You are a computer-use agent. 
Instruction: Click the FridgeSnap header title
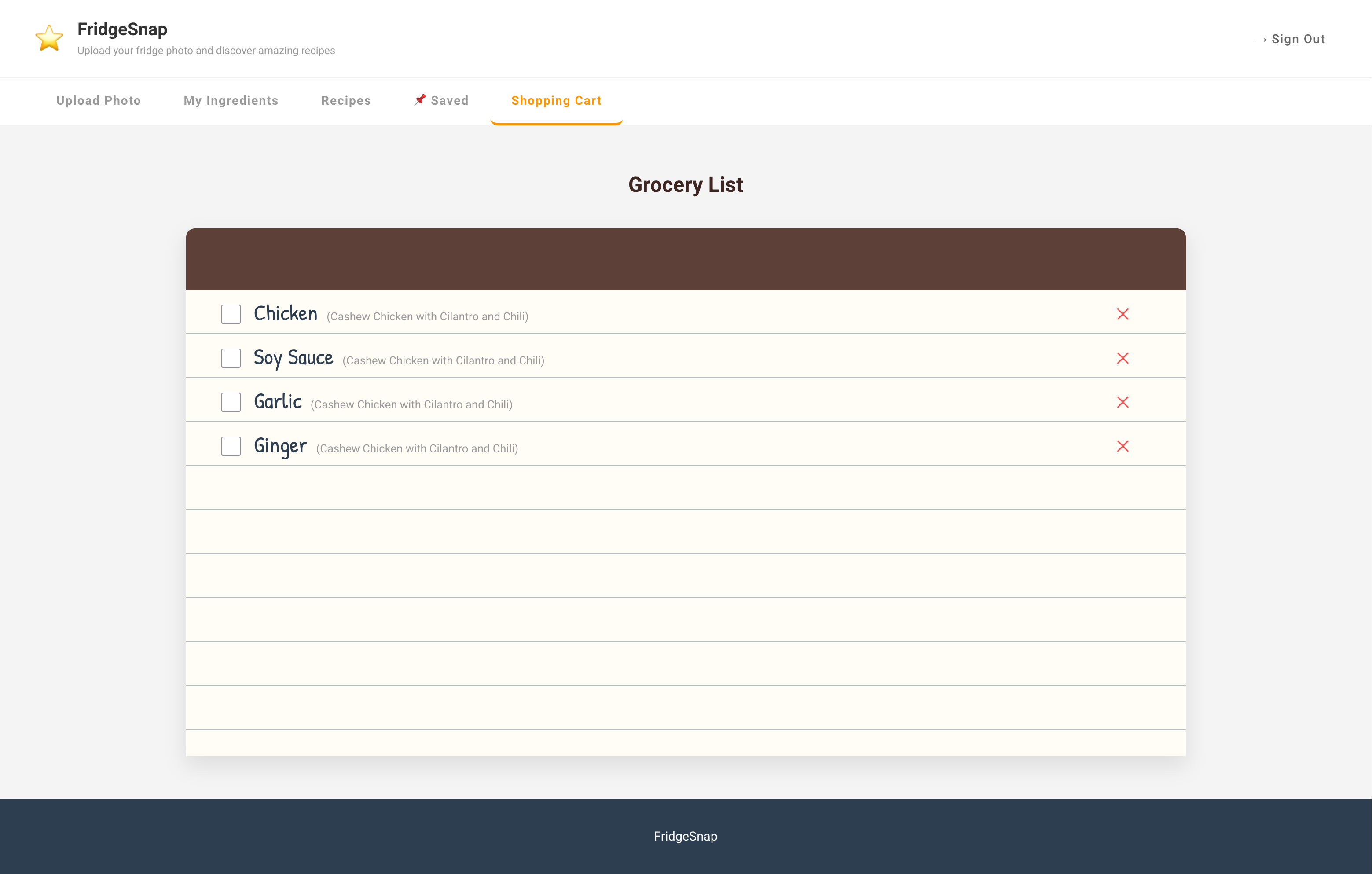(122, 29)
